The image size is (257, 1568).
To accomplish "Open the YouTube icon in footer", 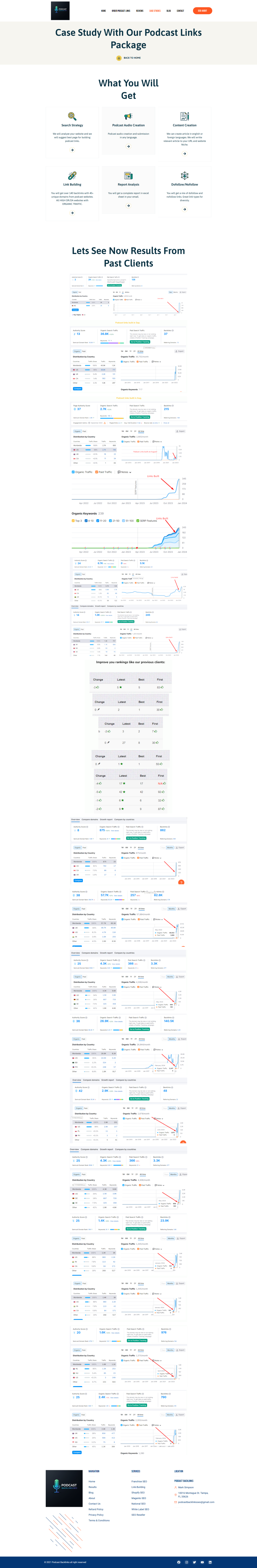I will coord(202,1562).
